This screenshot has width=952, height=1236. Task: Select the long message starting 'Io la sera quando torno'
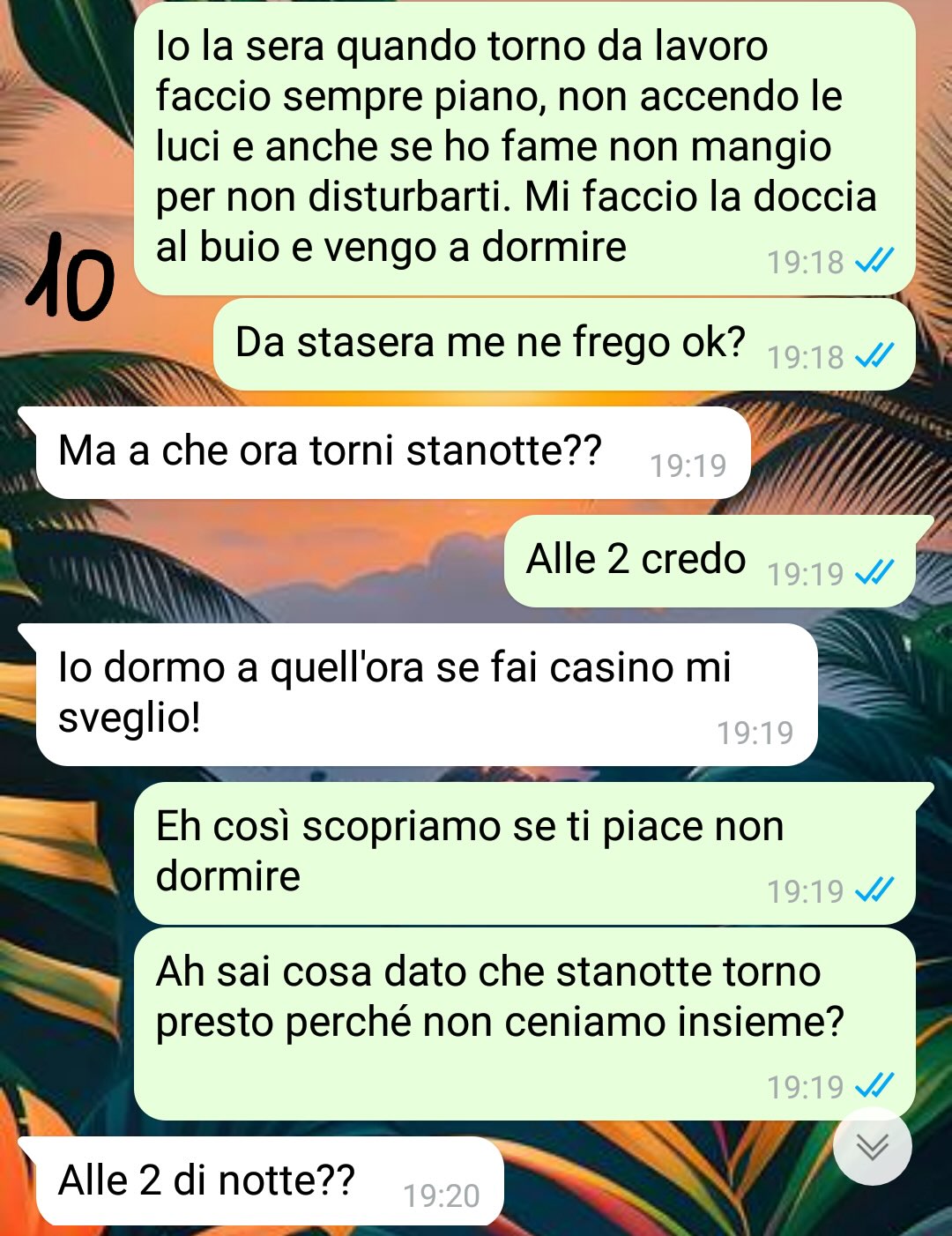click(x=524, y=148)
